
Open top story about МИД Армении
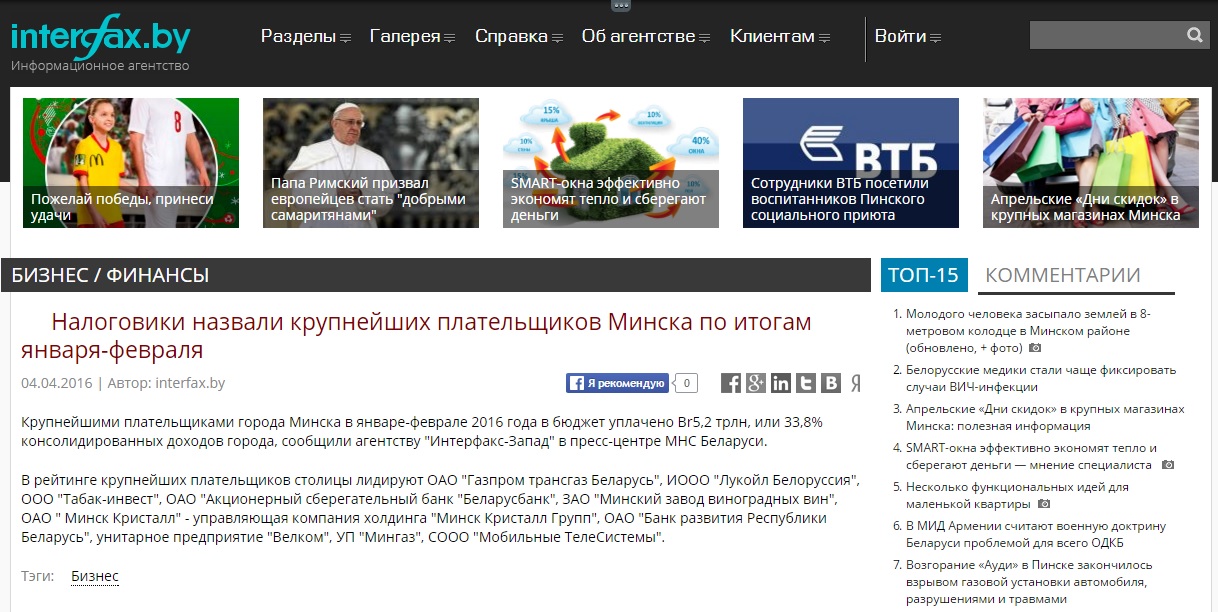point(1036,534)
